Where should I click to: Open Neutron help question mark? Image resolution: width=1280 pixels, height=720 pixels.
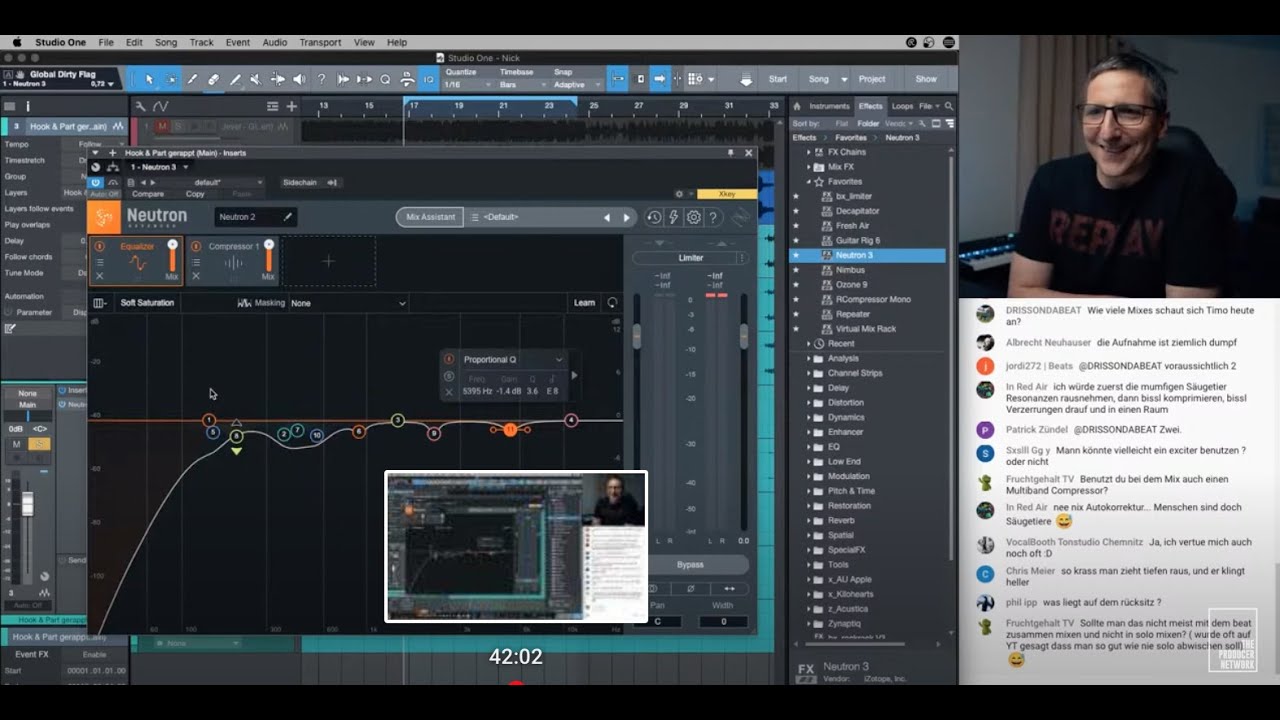[x=714, y=217]
